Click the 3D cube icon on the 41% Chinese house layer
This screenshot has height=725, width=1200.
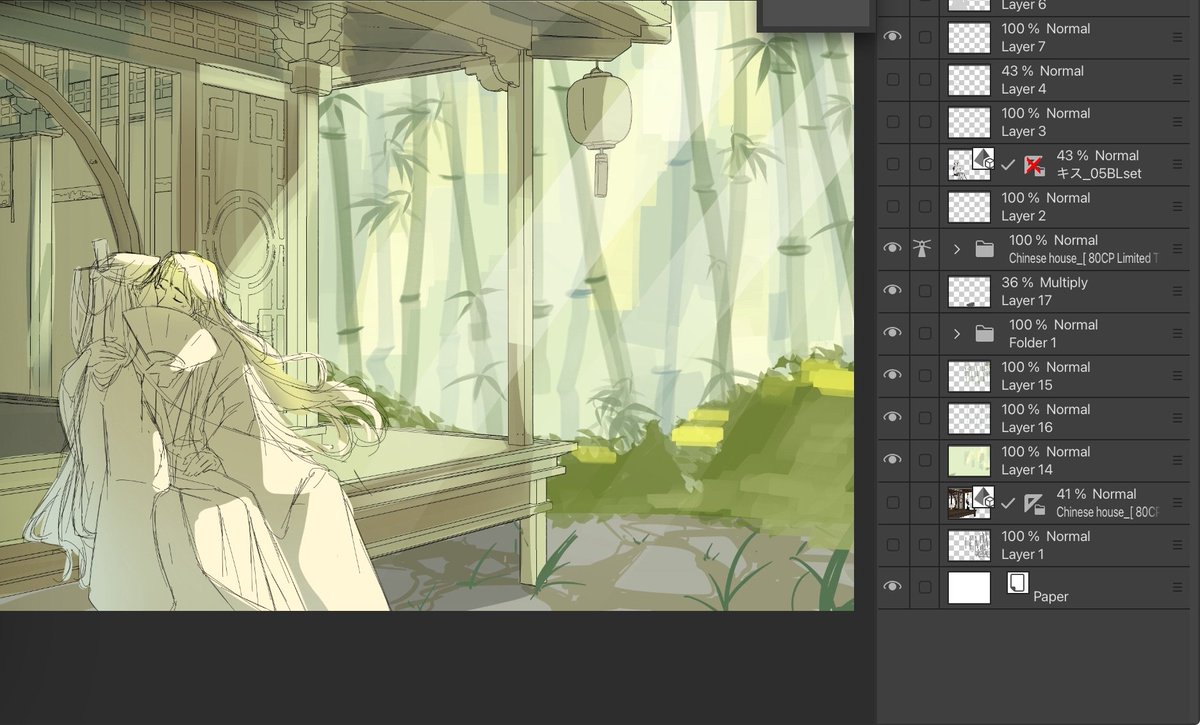point(983,495)
